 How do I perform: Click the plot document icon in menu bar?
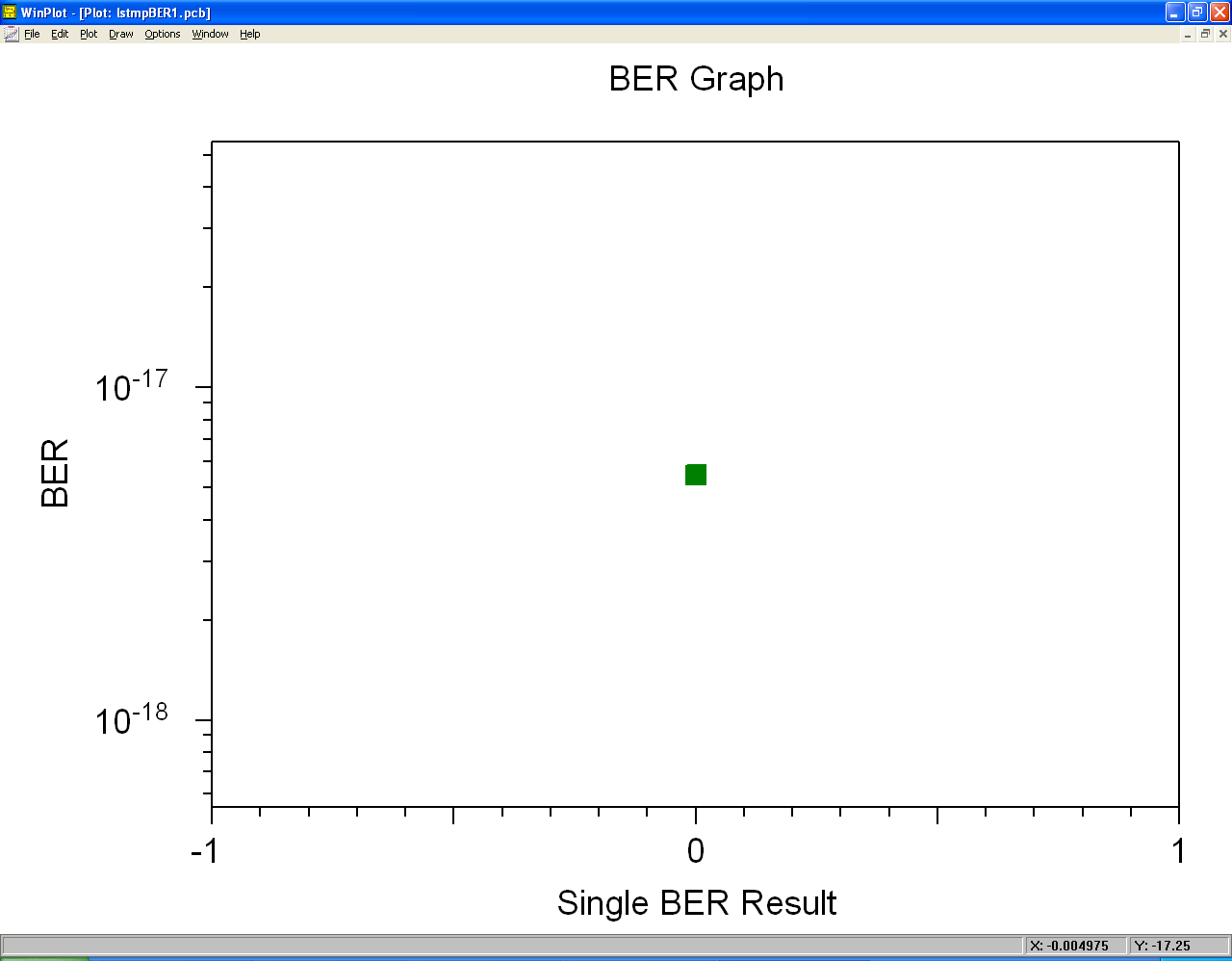click(11, 34)
